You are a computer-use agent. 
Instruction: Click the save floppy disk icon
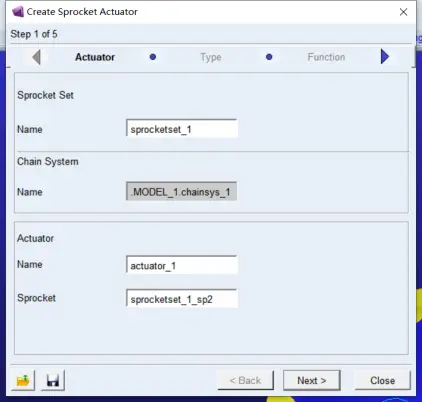[x=53, y=380]
